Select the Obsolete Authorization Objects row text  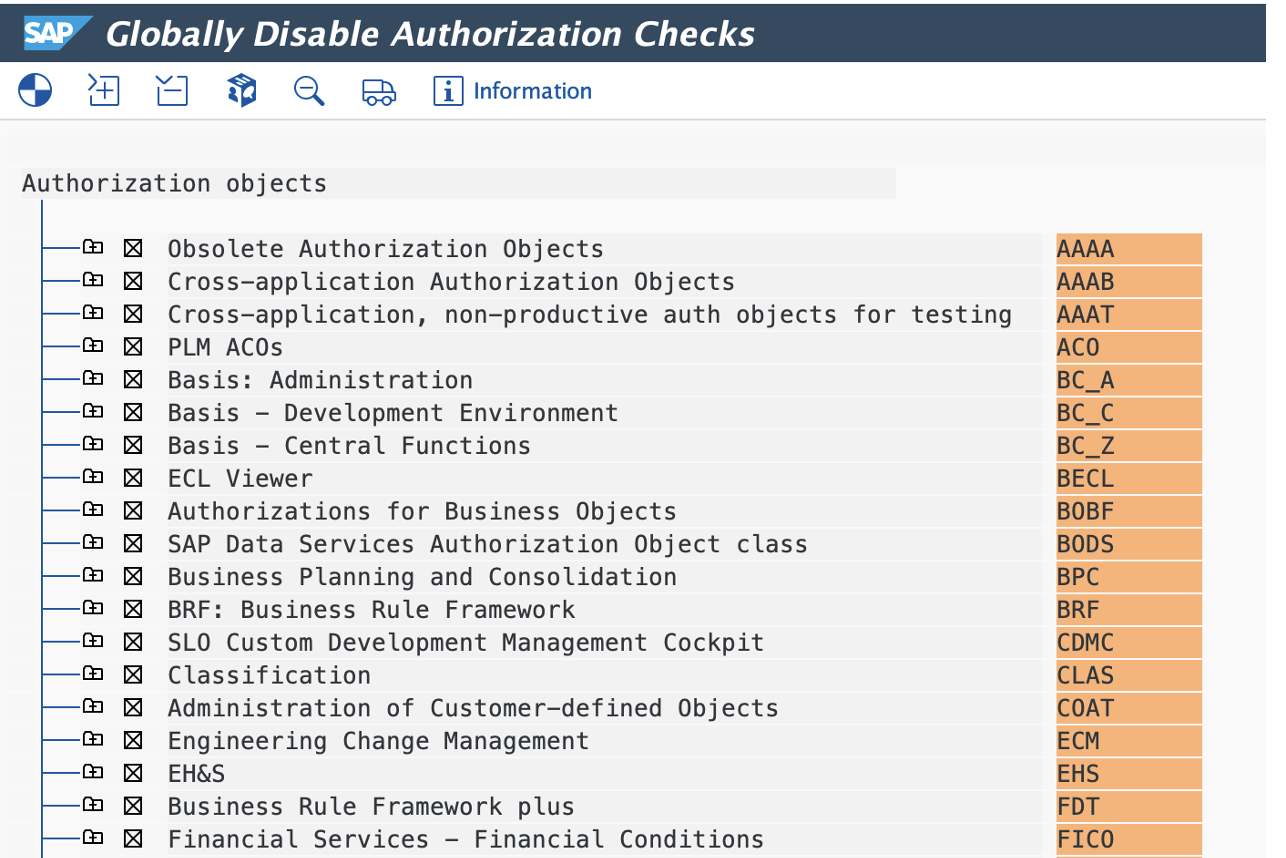pos(386,249)
